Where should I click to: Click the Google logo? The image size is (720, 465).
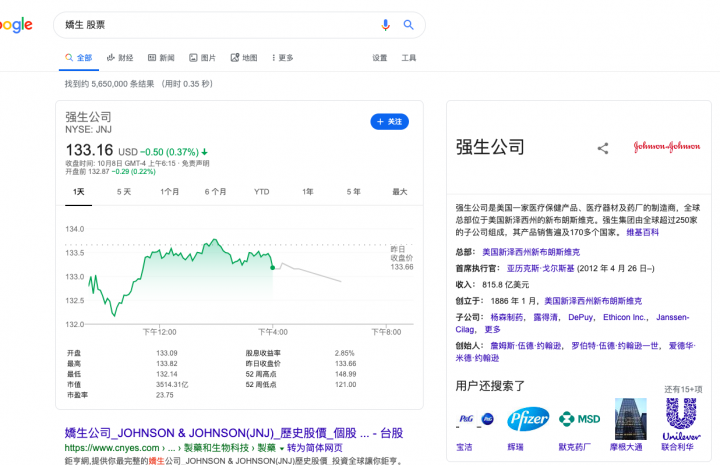(x=16, y=25)
